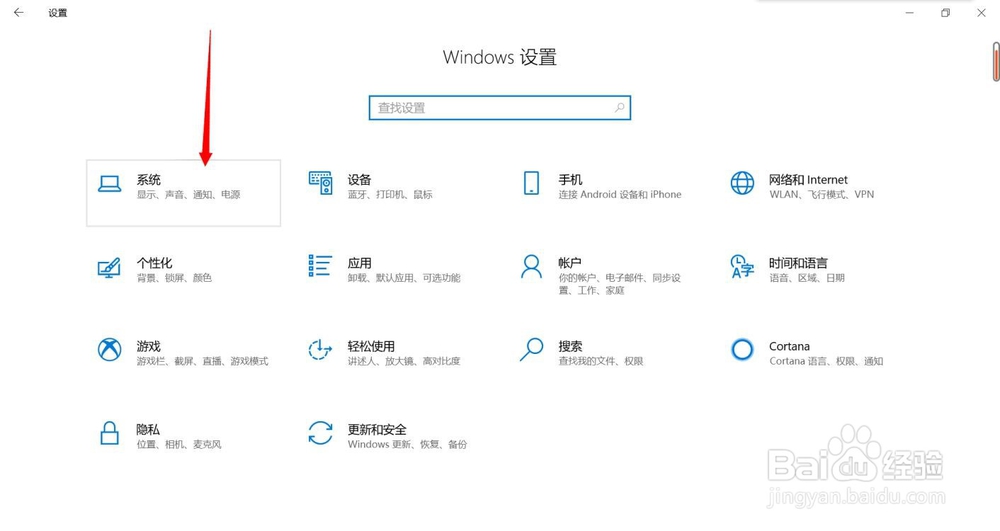The width and height of the screenshot is (1000, 531).
Task: Click the 设置 window title text
Action: (57, 13)
